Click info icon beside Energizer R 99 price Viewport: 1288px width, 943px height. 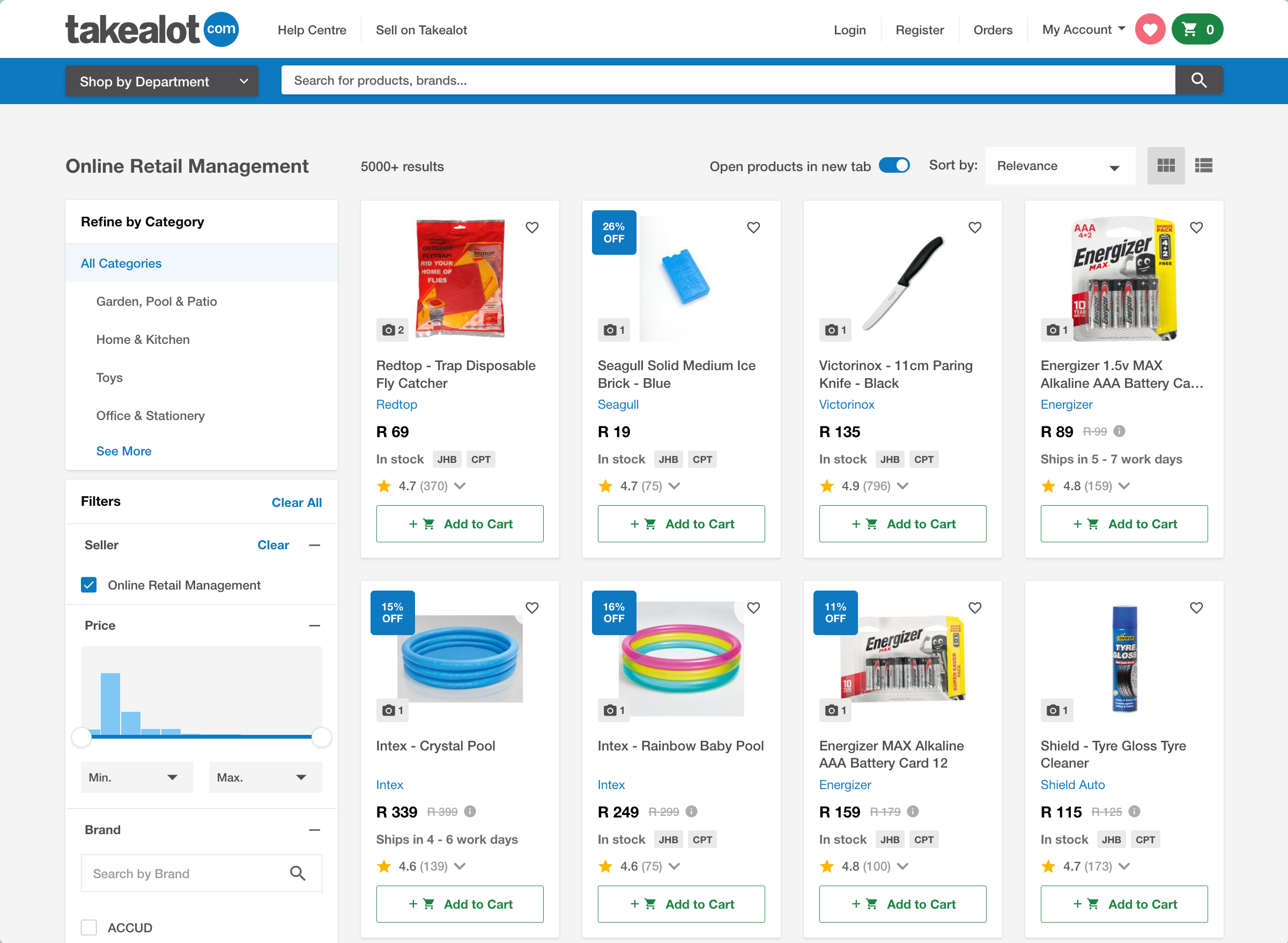pos(1120,431)
